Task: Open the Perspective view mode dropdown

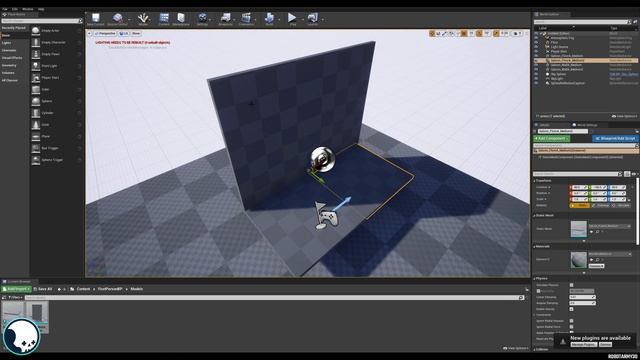Action: coord(105,33)
